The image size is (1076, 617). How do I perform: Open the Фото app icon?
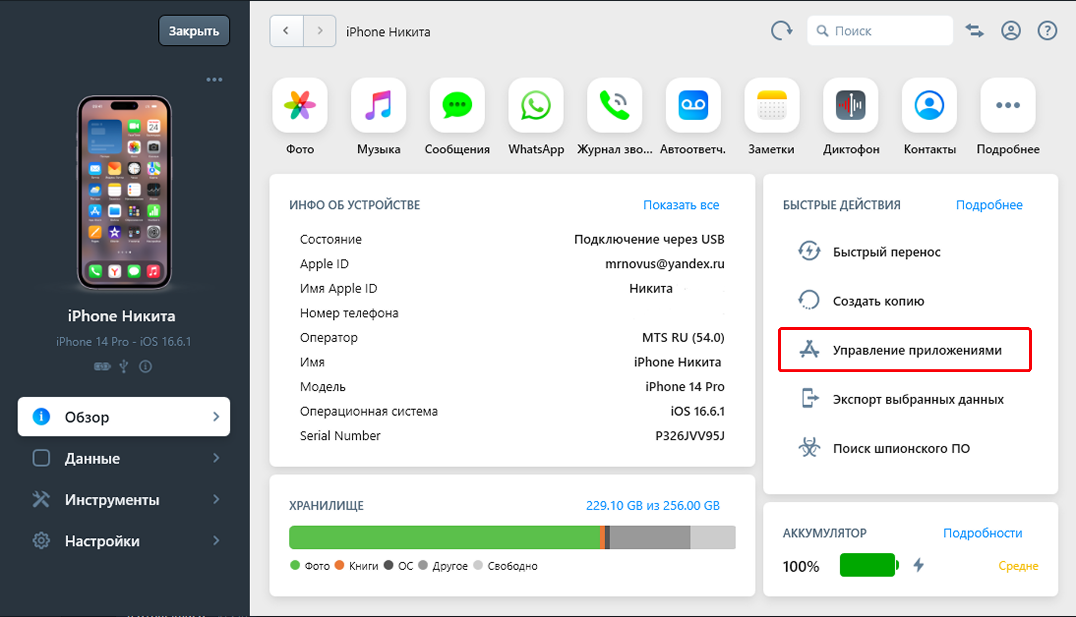click(x=299, y=105)
